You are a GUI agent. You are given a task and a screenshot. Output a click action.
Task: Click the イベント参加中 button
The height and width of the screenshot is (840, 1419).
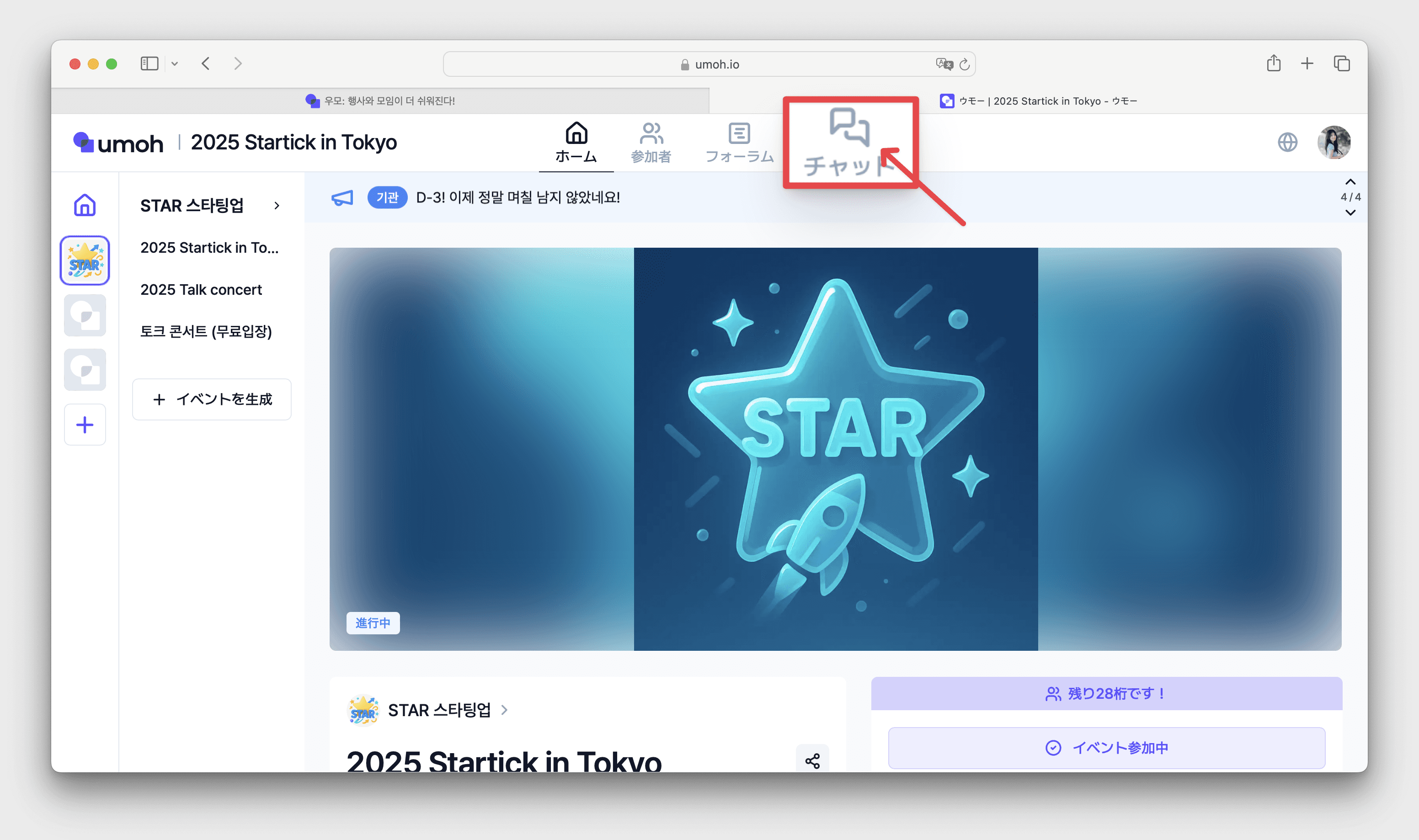(1106, 748)
